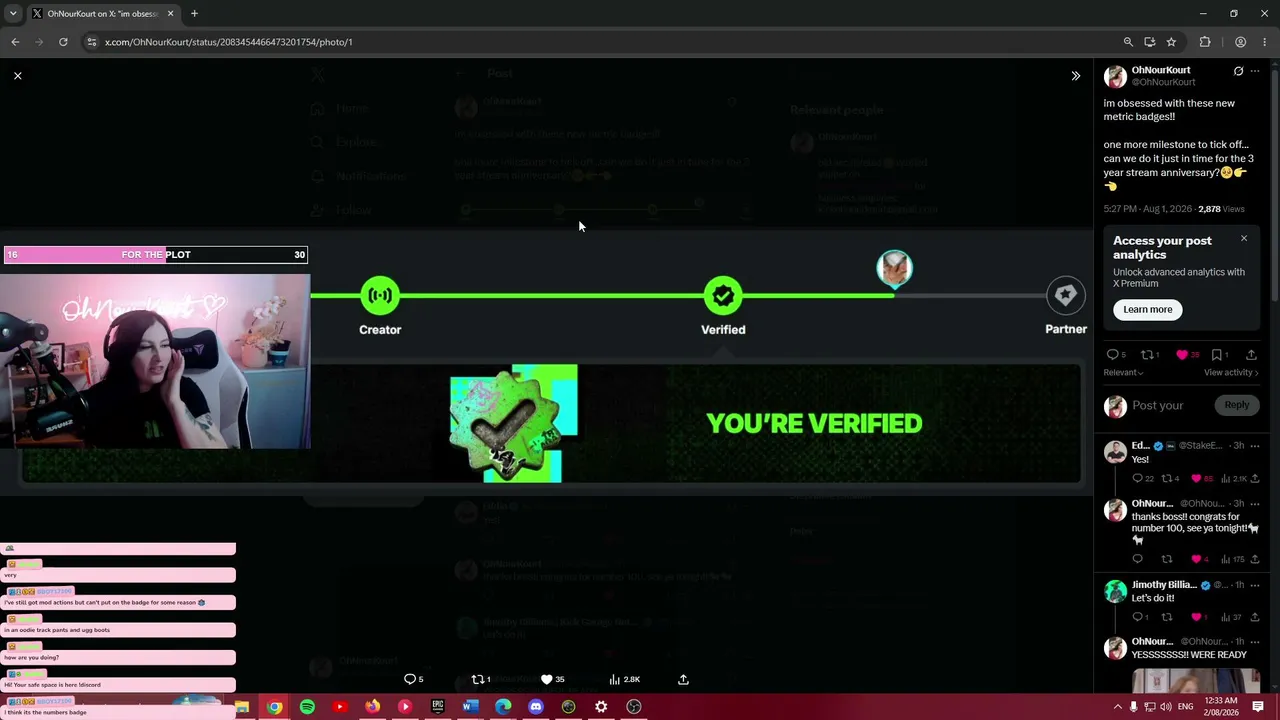Image resolution: width=1280 pixels, height=720 pixels.
Task: Open more options on Ed's reply
Action: (x=1255, y=446)
